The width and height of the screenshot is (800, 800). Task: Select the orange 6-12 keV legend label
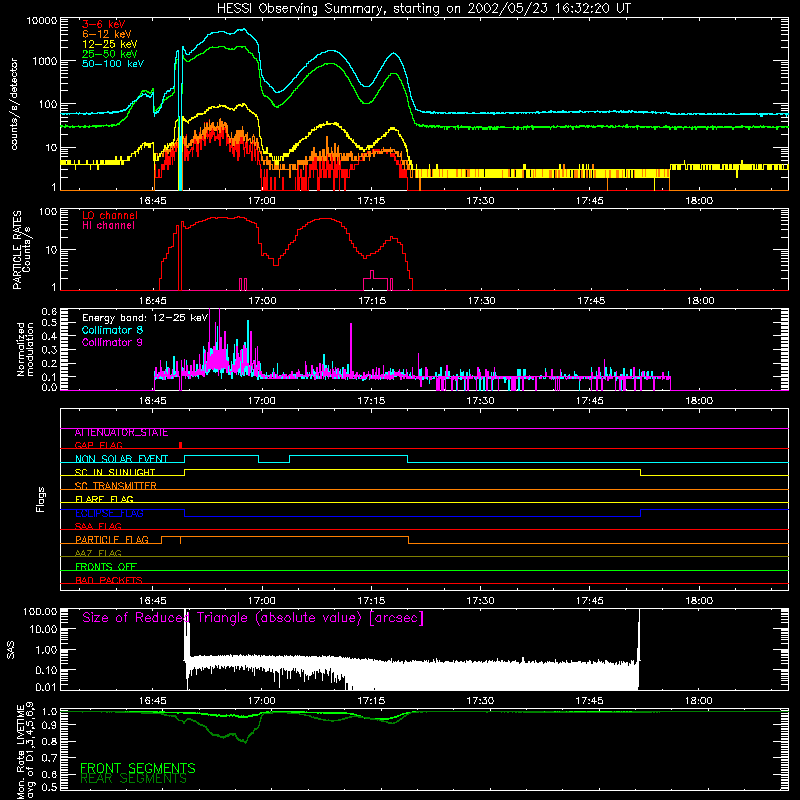[x=107, y=34]
